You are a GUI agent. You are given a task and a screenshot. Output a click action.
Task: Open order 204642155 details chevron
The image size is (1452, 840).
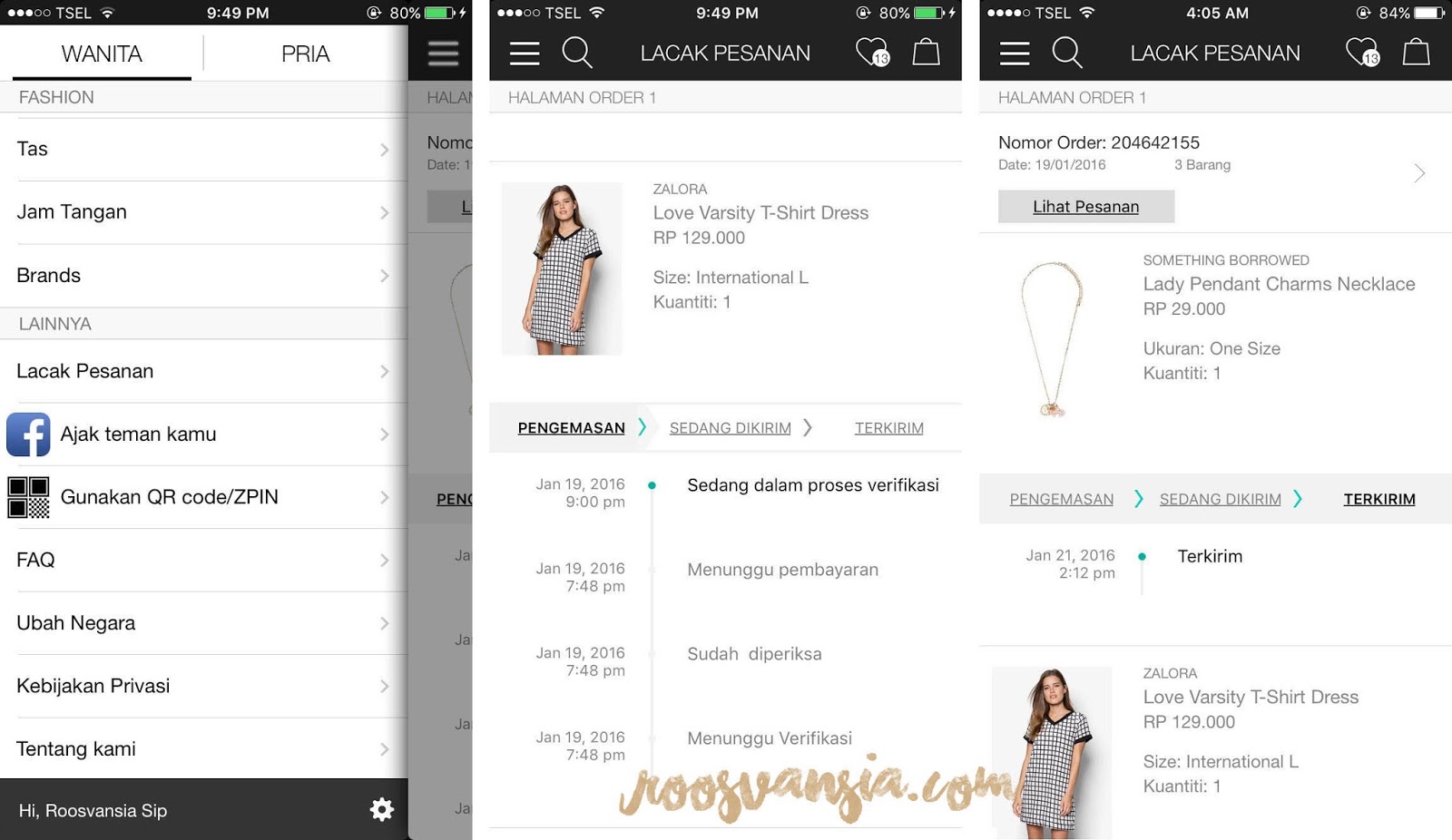[x=1419, y=172]
